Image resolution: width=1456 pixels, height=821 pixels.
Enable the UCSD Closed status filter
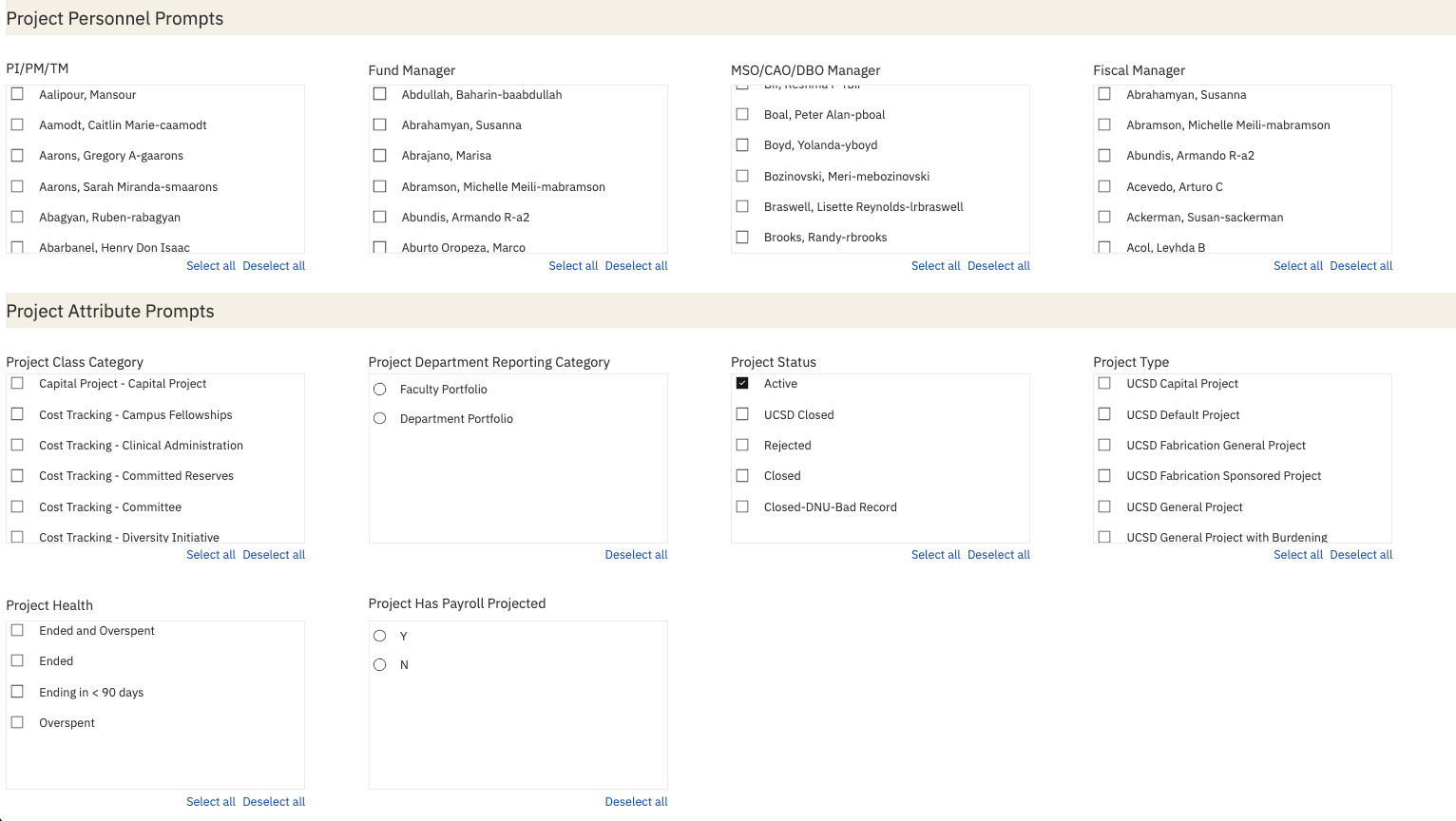click(742, 413)
